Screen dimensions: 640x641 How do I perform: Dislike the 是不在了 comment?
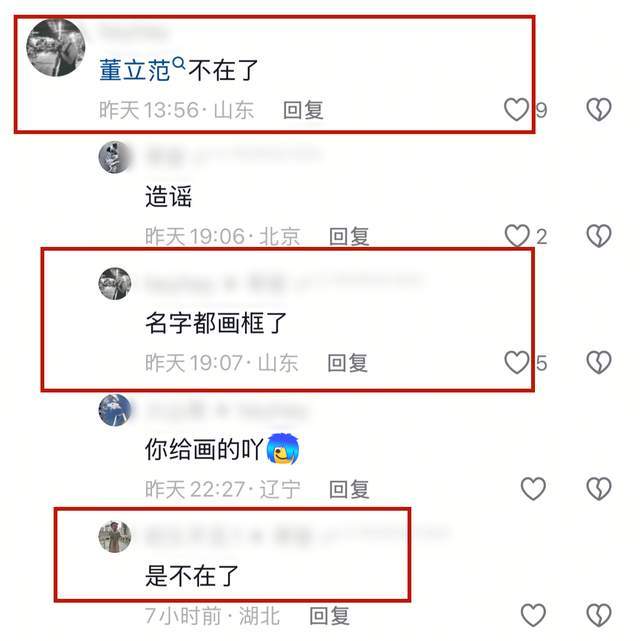pyautogui.click(x=599, y=615)
